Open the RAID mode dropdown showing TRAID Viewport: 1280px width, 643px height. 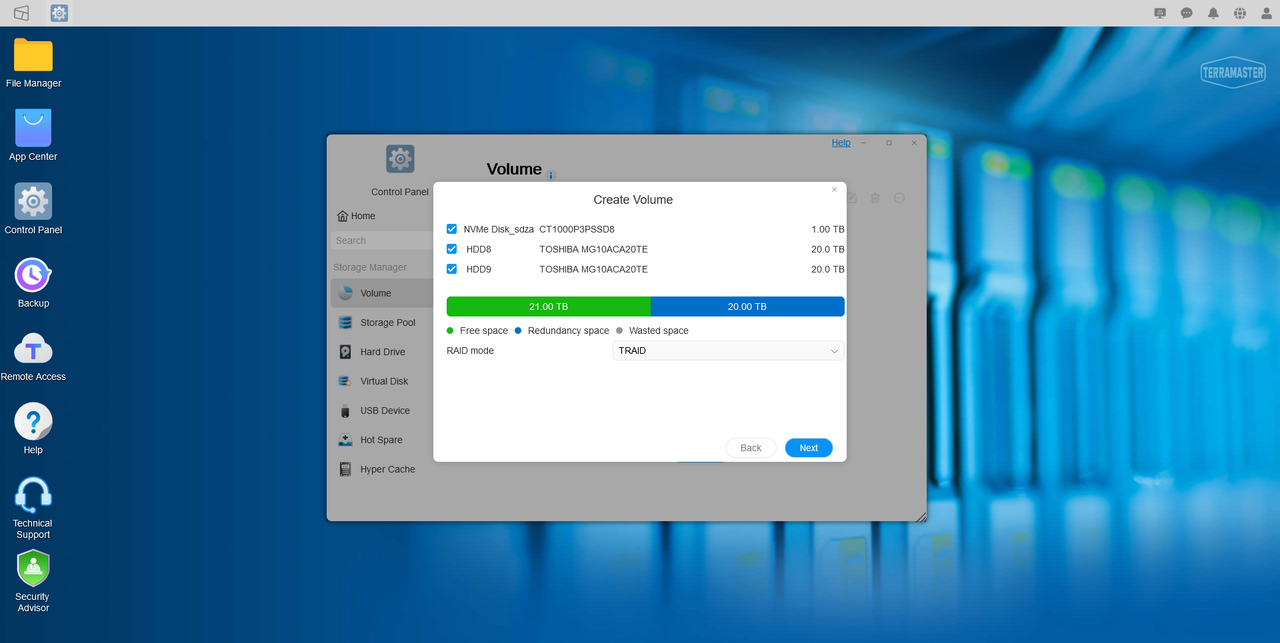click(x=728, y=351)
